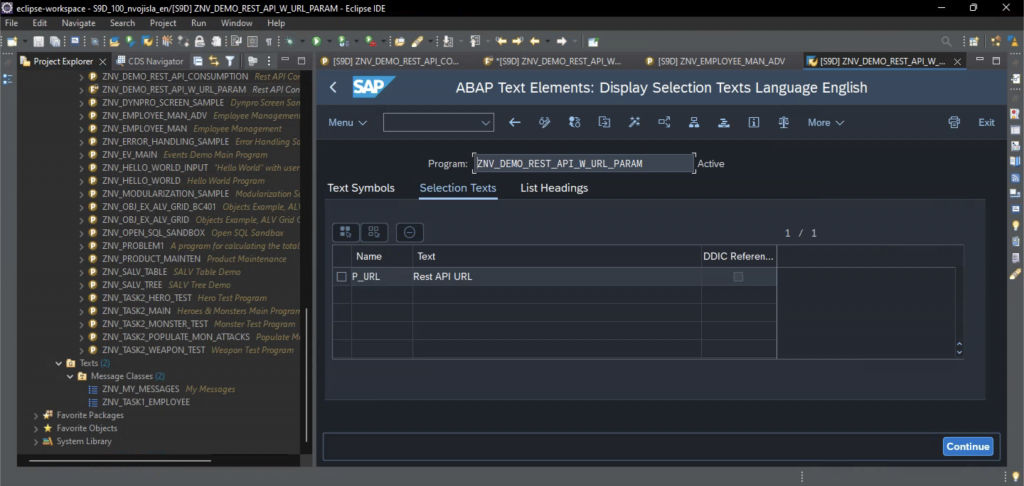
Task: Open the Navigate menu
Action: [x=78, y=23]
